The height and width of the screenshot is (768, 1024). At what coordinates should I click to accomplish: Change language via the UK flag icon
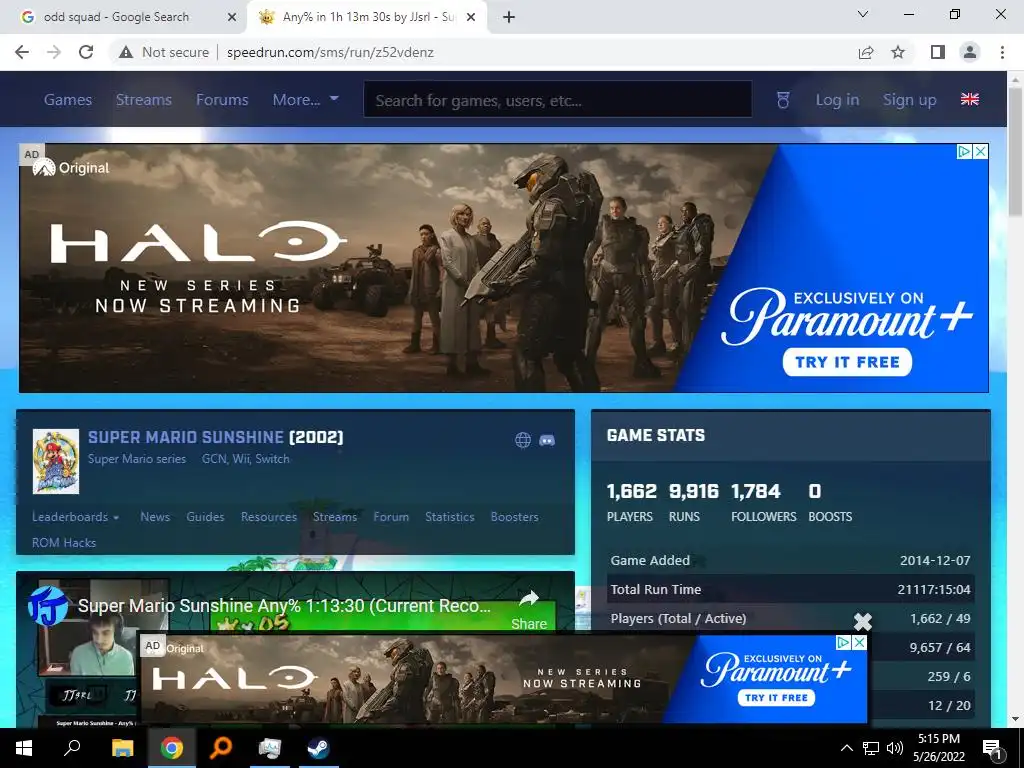[970, 99]
